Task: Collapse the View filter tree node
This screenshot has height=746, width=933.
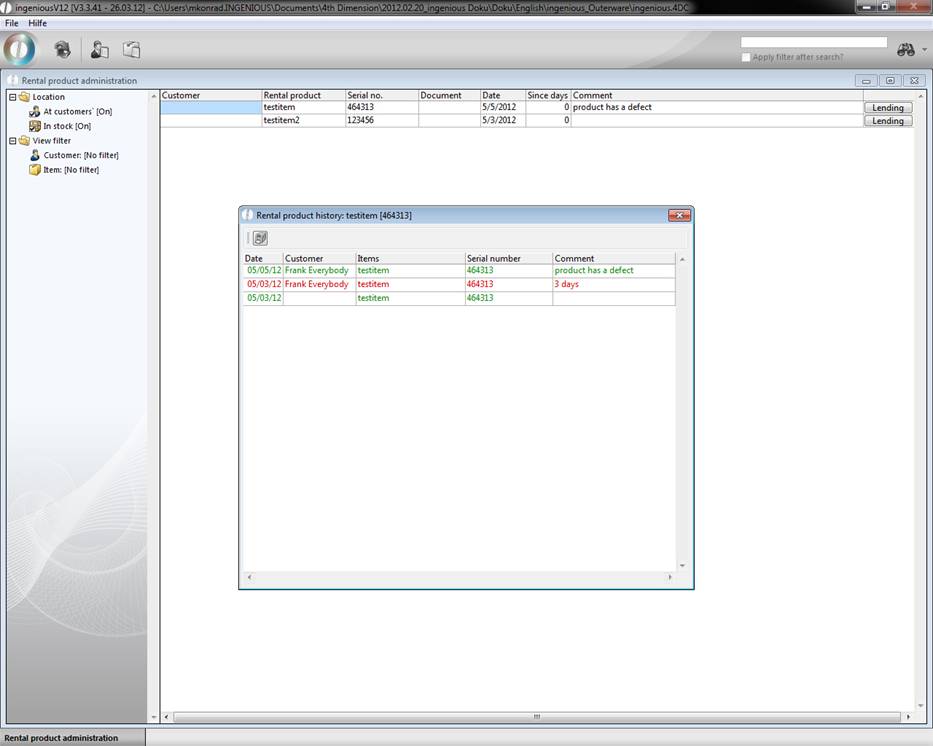Action: click(13, 141)
